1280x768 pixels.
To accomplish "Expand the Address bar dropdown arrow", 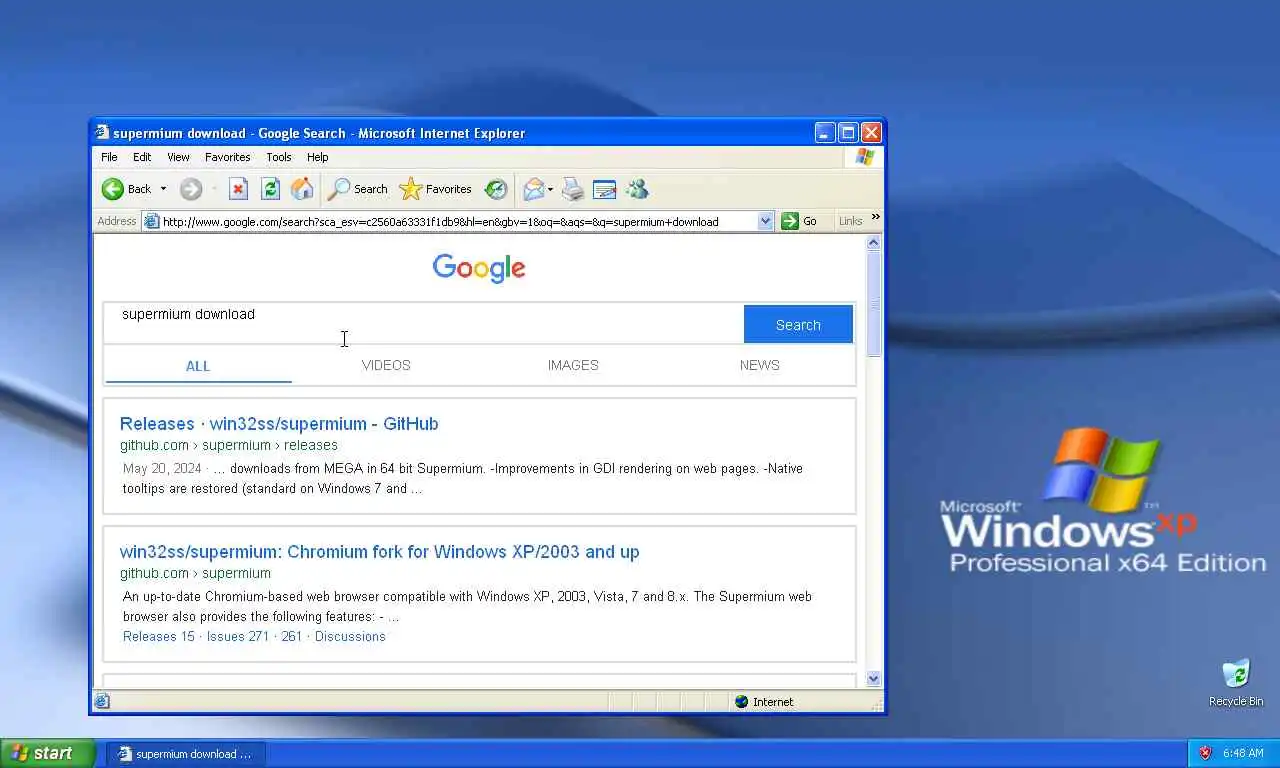I will (766, 222).
